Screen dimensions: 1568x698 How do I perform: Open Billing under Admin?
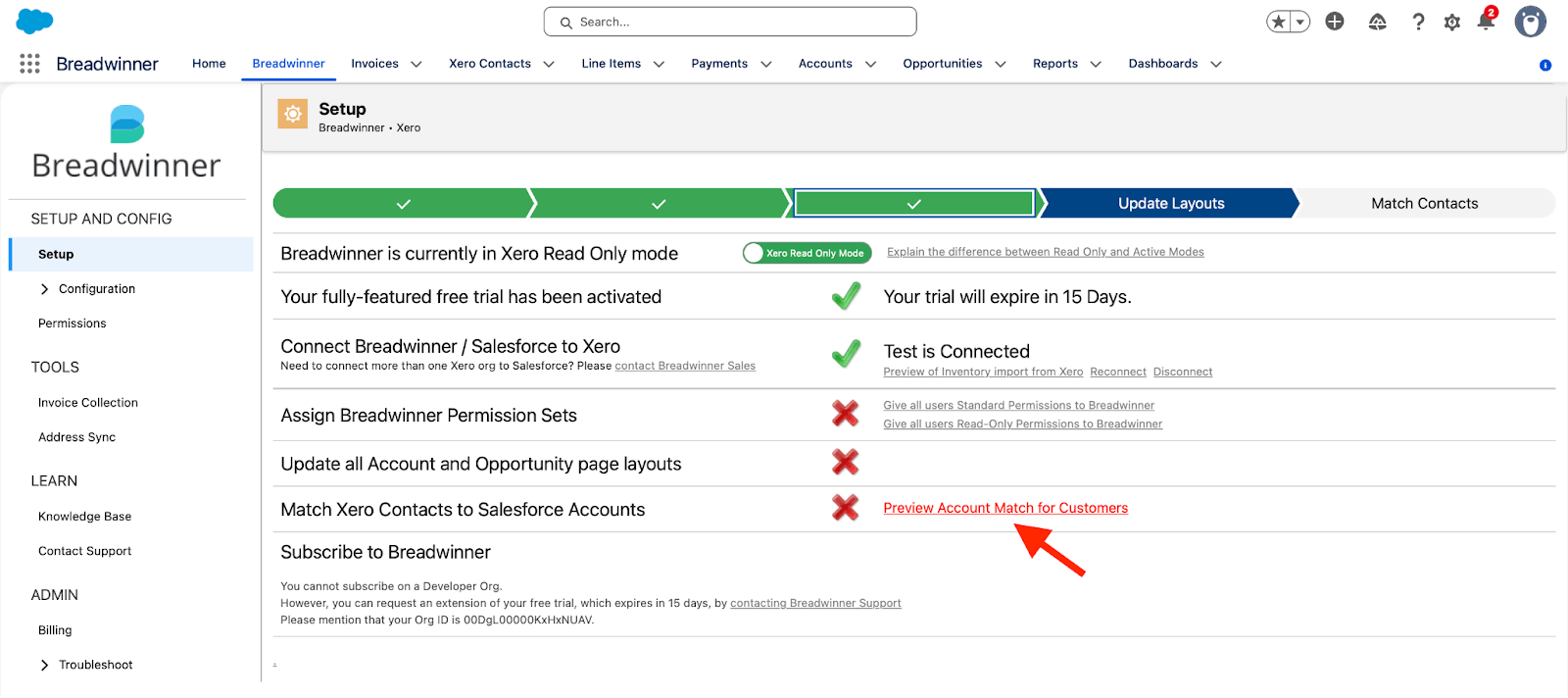(x=55, y=630)
